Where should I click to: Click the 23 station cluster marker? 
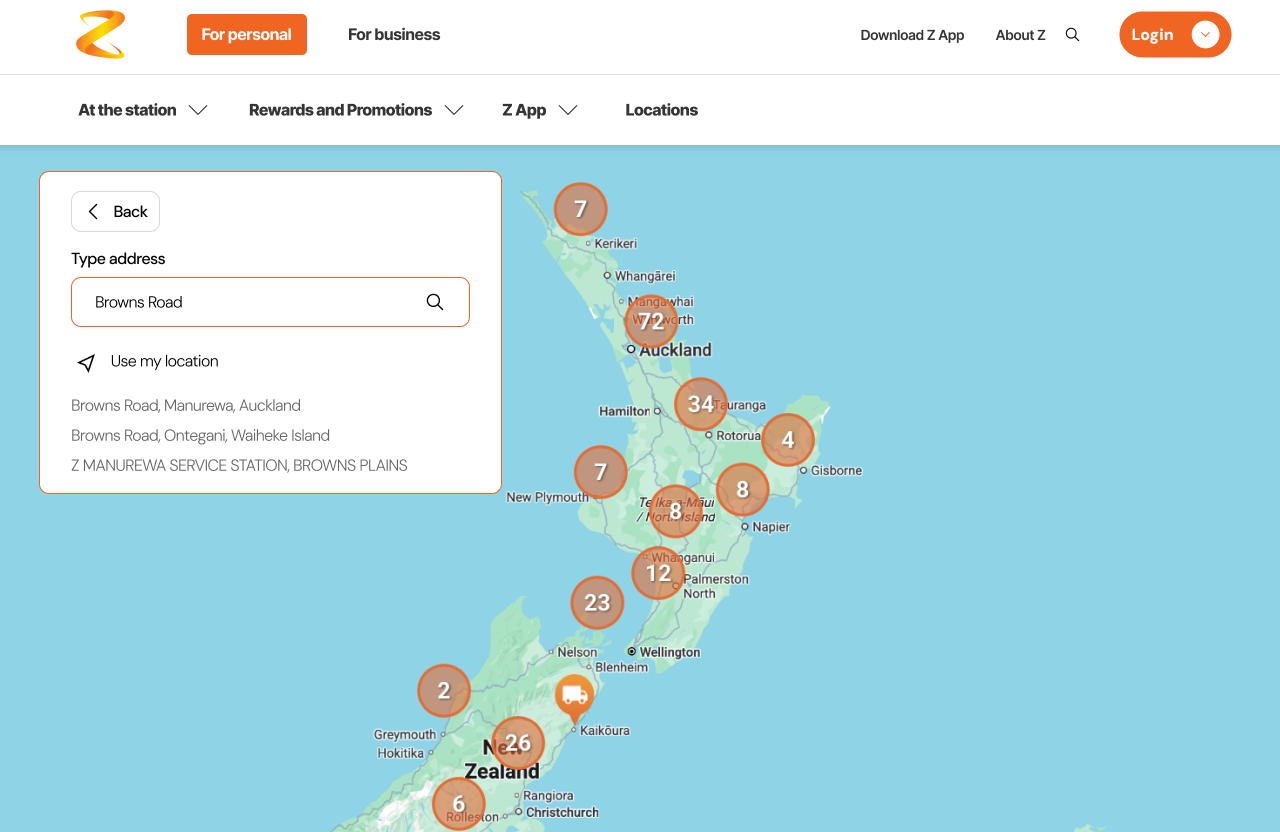pos(597,603)
